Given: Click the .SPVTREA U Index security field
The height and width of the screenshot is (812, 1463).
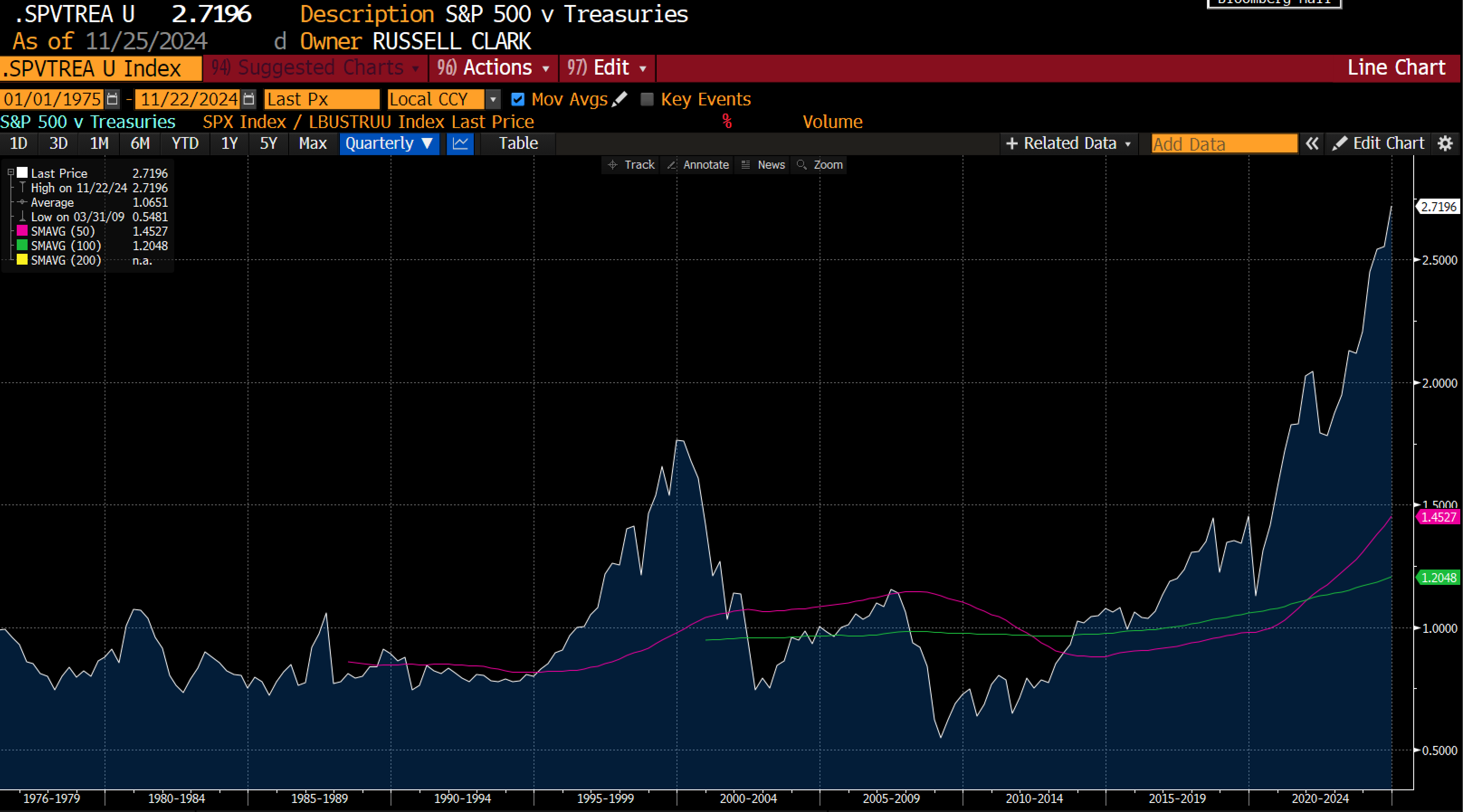Looking at the screenshot, I should point(100,69).
